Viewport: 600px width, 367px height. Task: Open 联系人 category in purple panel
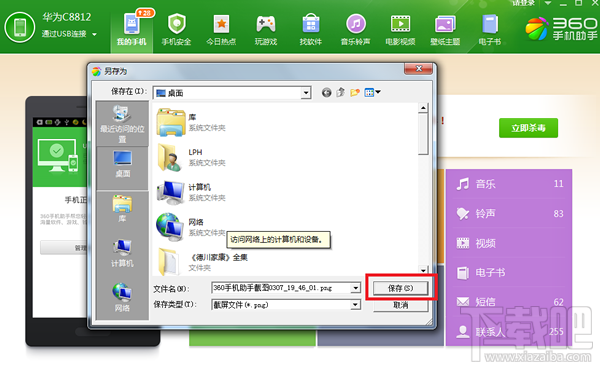coord(509,331)
